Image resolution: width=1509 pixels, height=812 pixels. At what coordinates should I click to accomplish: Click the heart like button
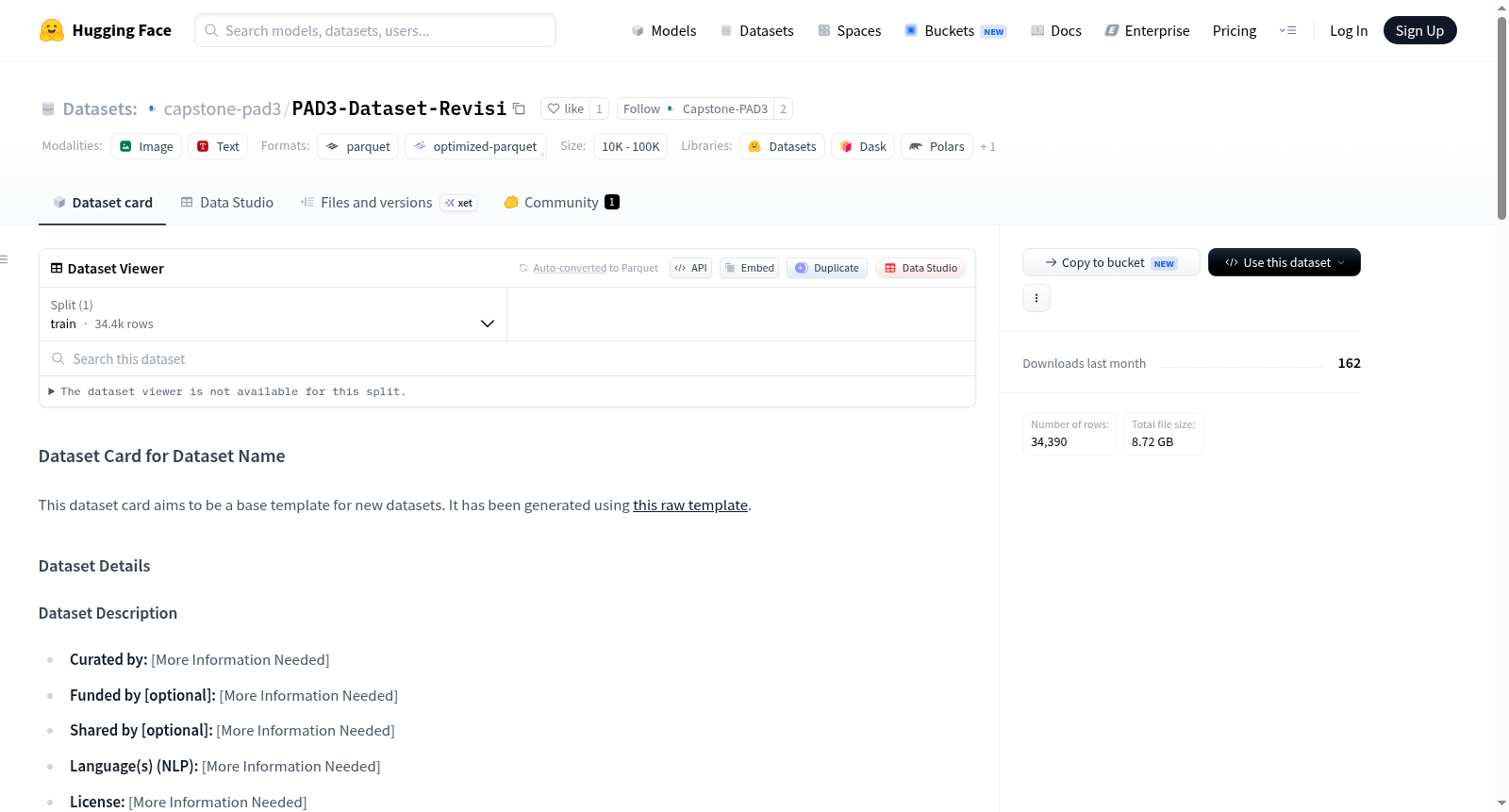coord(565,108)
